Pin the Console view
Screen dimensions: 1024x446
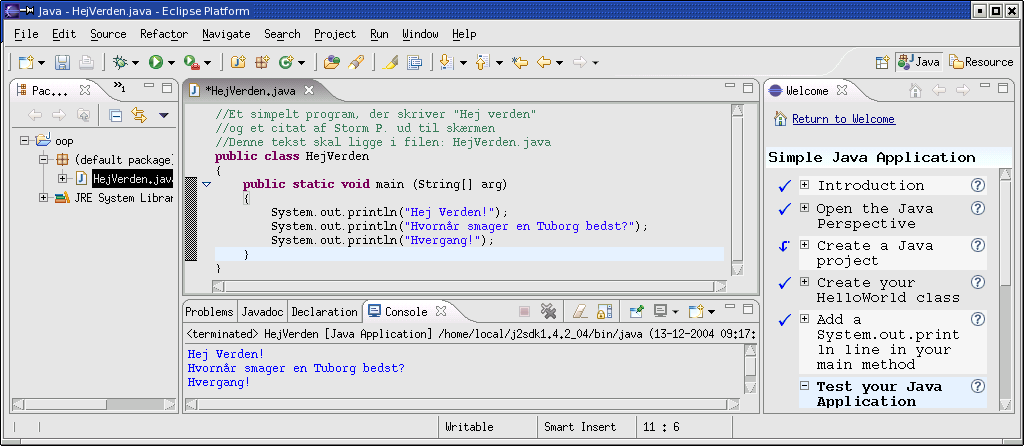pyautogui.click(x=635, y=311)
